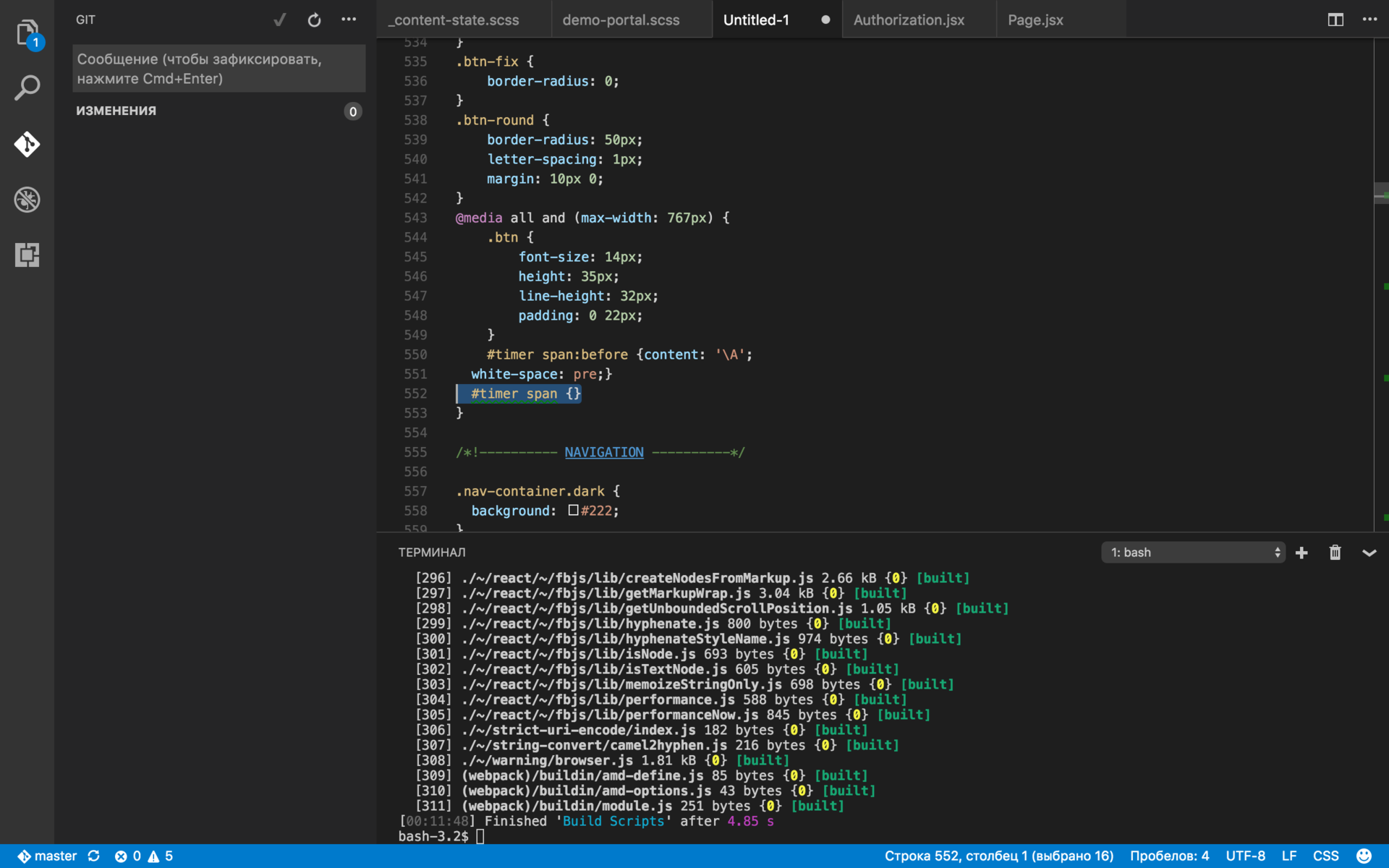Viewport: 1389px width, 868px height.
Task: Click terminal line [296] createNodesFromMarkup.js
Action: click(692, 578)
